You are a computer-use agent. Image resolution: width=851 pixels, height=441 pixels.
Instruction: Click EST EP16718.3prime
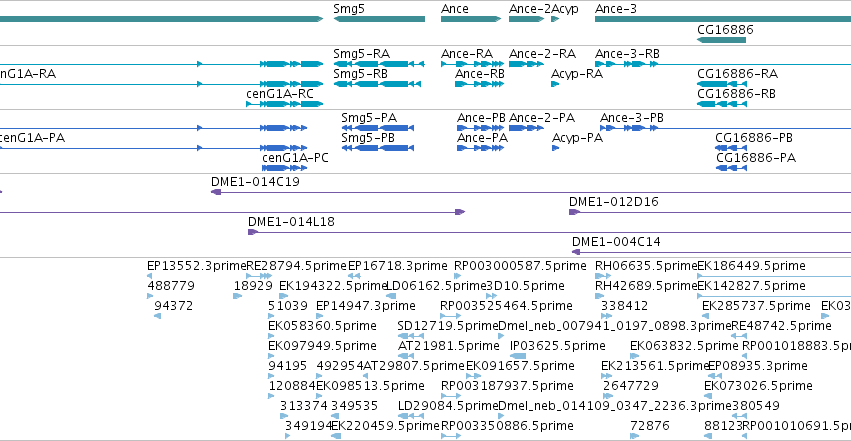398,266
